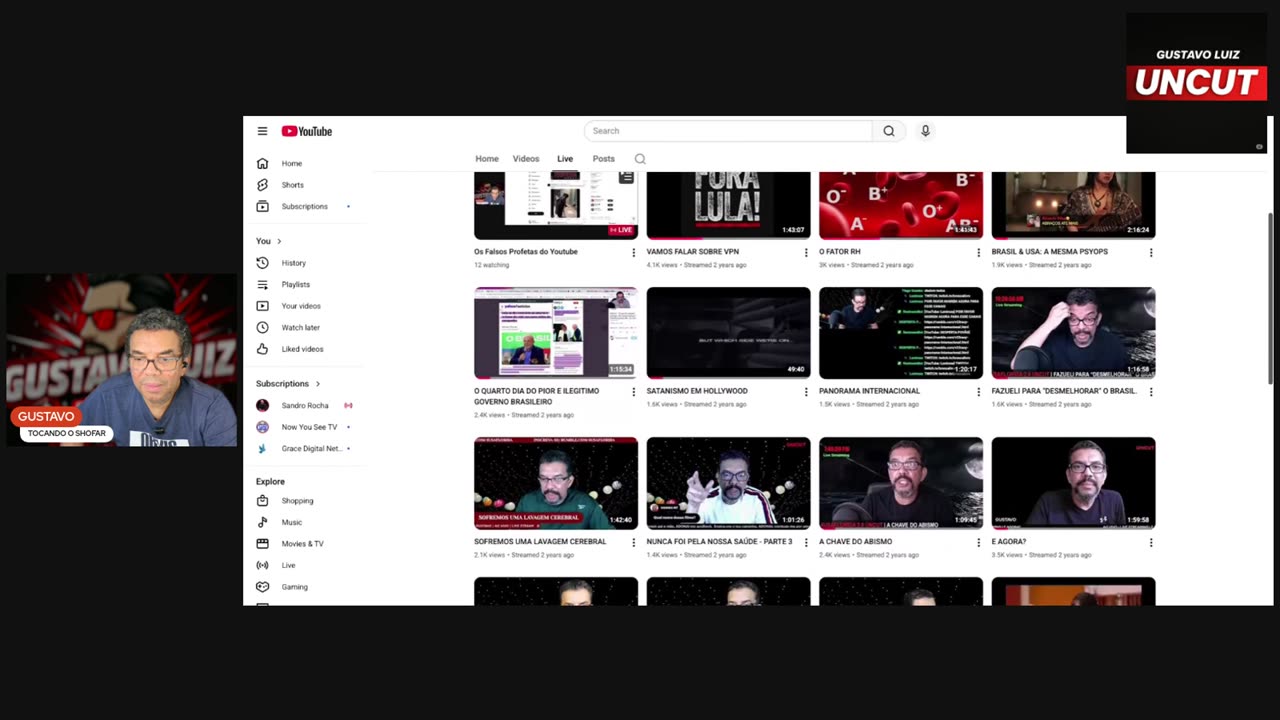Open options for PANORAMA INTERNACIONAL
The image size is (1280, 720).
click(978, 392)
